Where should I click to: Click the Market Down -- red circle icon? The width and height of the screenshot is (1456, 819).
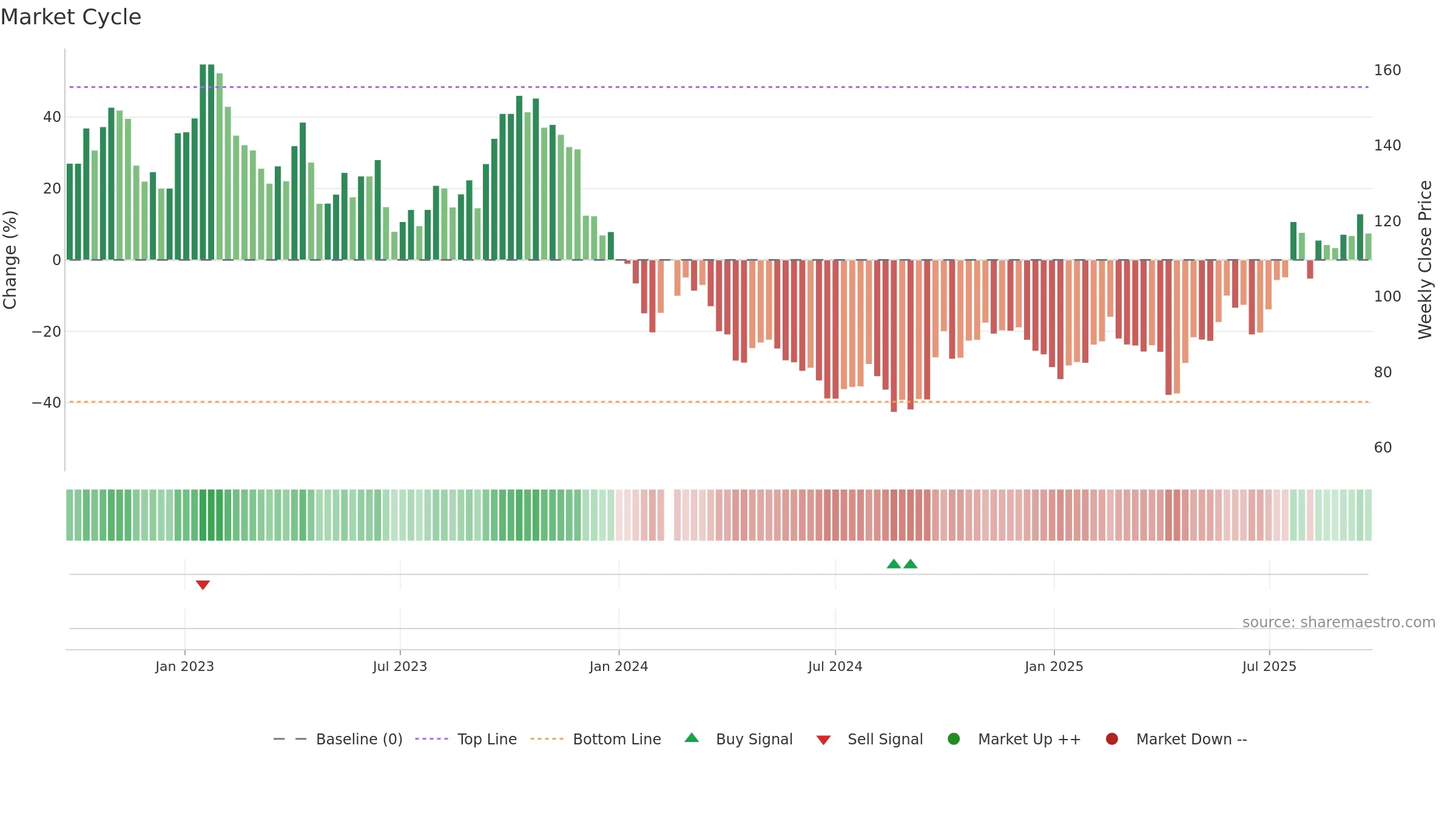[1112, 739]
